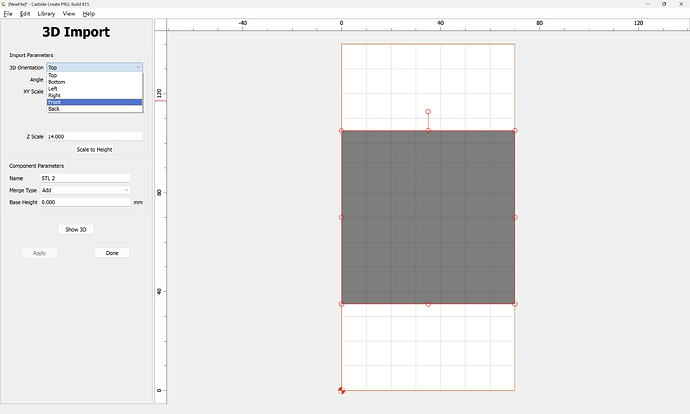Click the Done button
Image resolution: width=690 pixels, height=414 pixels.
[x=112, y=253]
